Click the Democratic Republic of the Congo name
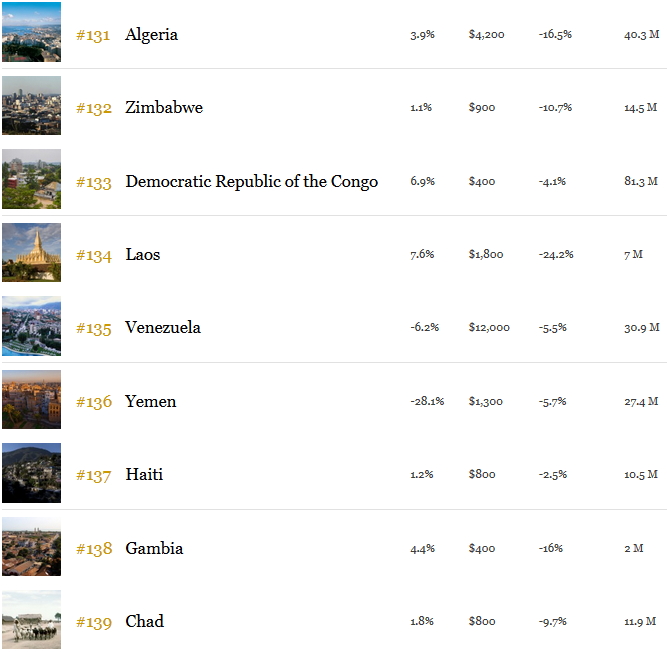This screenshot has height=652, width=667. coord(251,182)
